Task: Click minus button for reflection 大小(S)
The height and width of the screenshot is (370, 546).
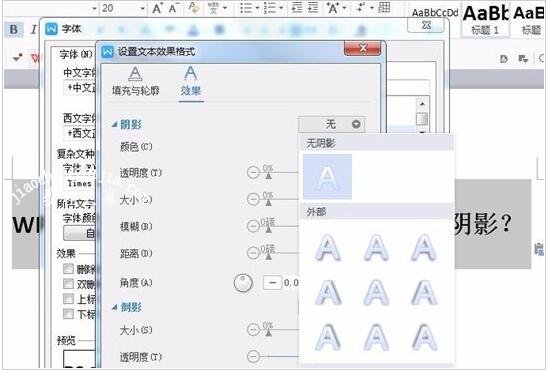Action: 253,329
